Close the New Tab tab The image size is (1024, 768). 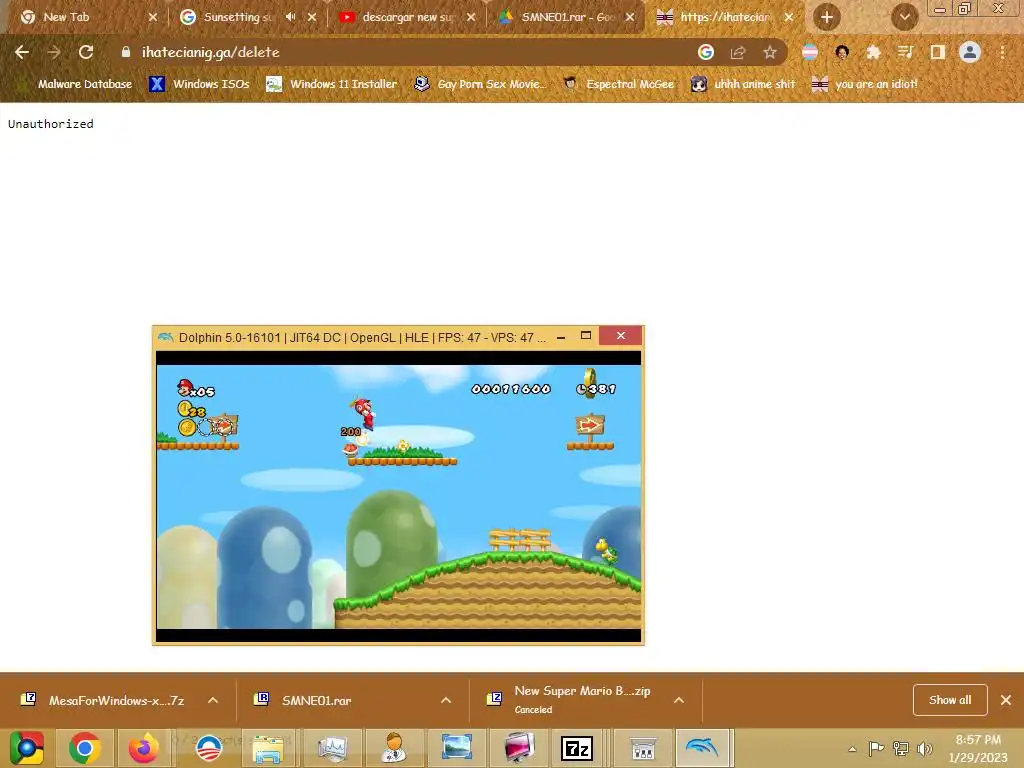pos(153,17)
